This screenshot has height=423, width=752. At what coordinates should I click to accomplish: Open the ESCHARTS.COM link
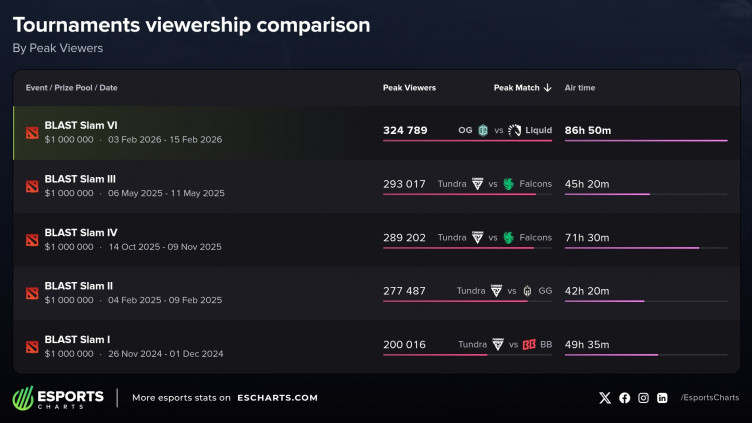point(278,398)
